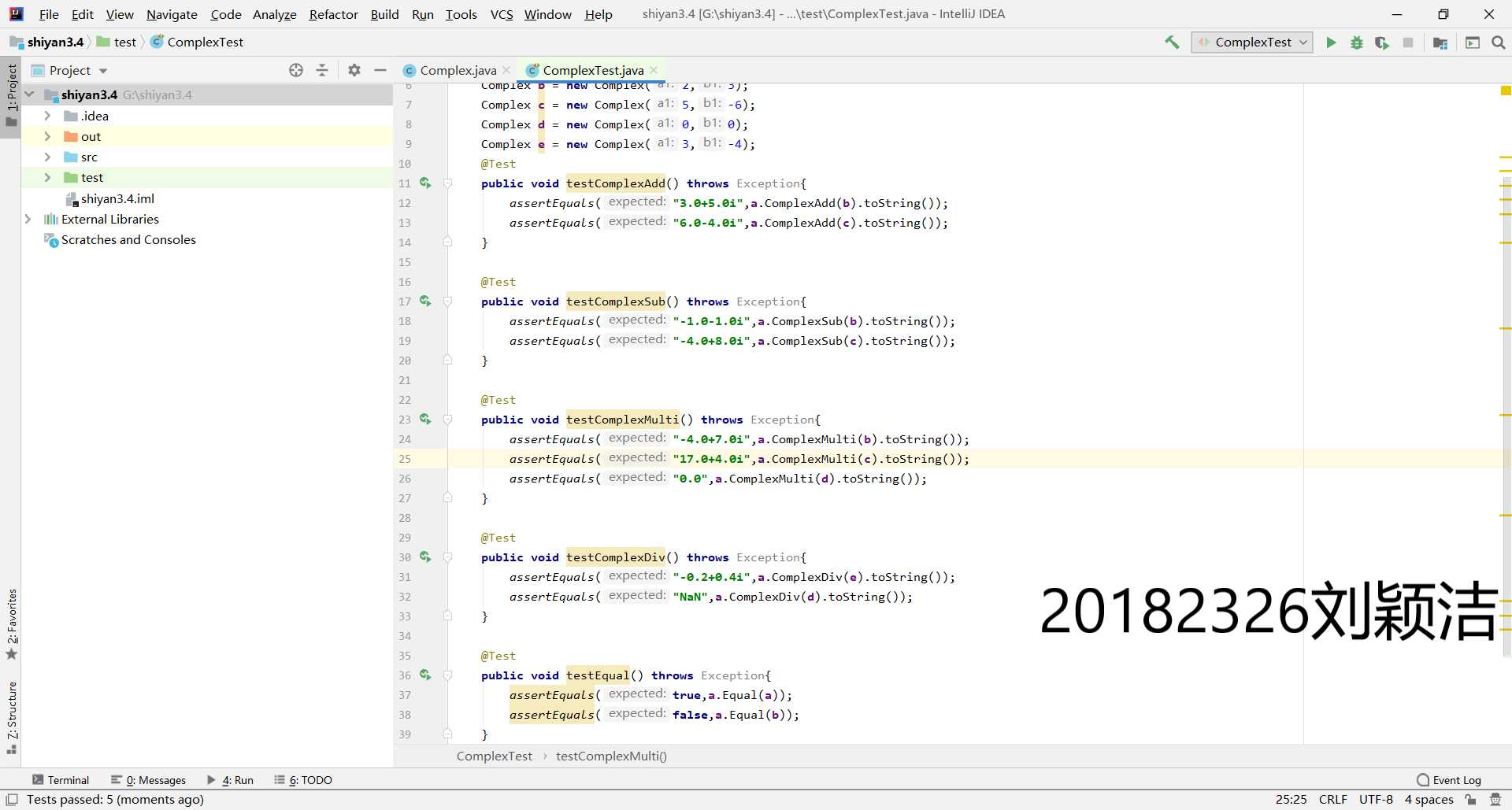This screenshot has width=1512, height=810.
Task: Open the inspections profile icon in status bar
Action: tap(1495, 800)
